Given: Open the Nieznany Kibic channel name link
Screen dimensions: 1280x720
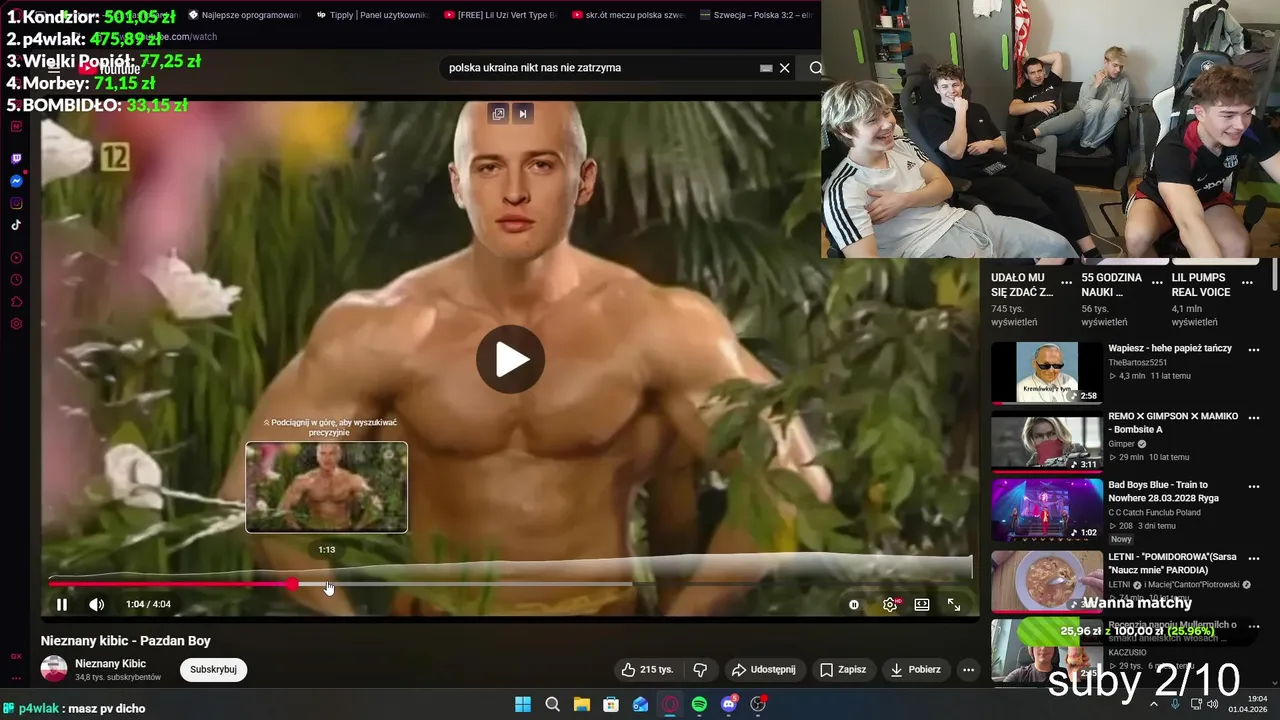Looking at the screenshot, I should click(x=110, y=663).
